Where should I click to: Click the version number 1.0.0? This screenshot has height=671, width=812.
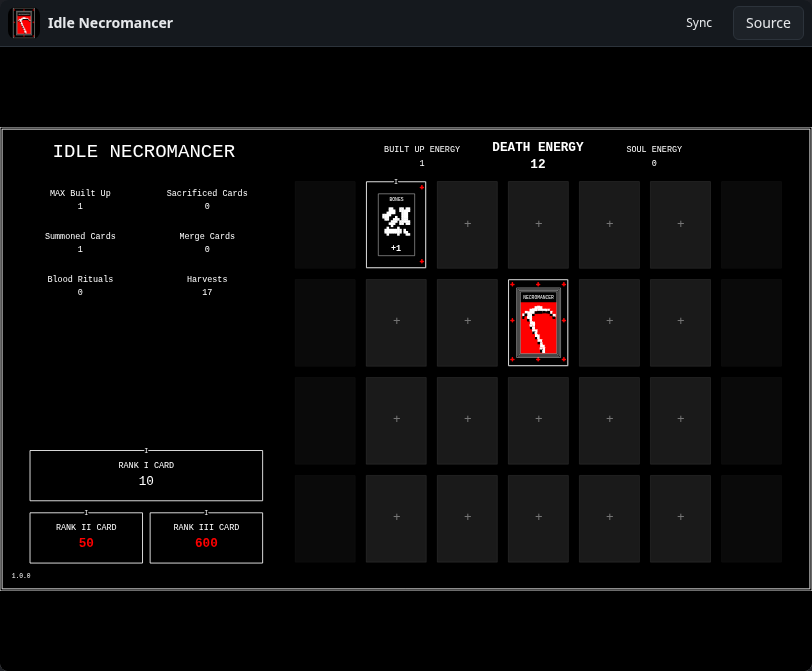pos(21,576)
